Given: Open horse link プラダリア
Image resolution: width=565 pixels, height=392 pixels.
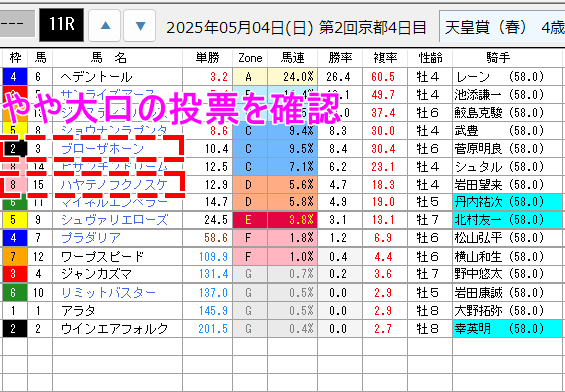Looking at the screenshot, I should [x=91, y=238].
